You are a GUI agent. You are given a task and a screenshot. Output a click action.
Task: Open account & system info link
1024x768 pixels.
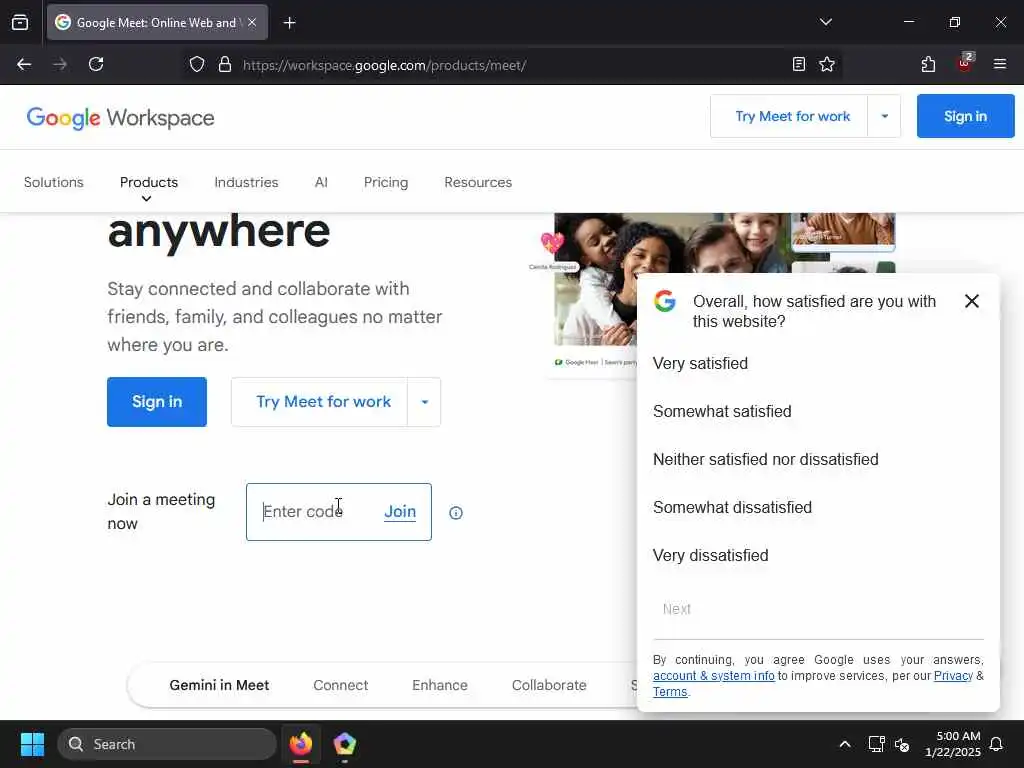coord(713,676)
